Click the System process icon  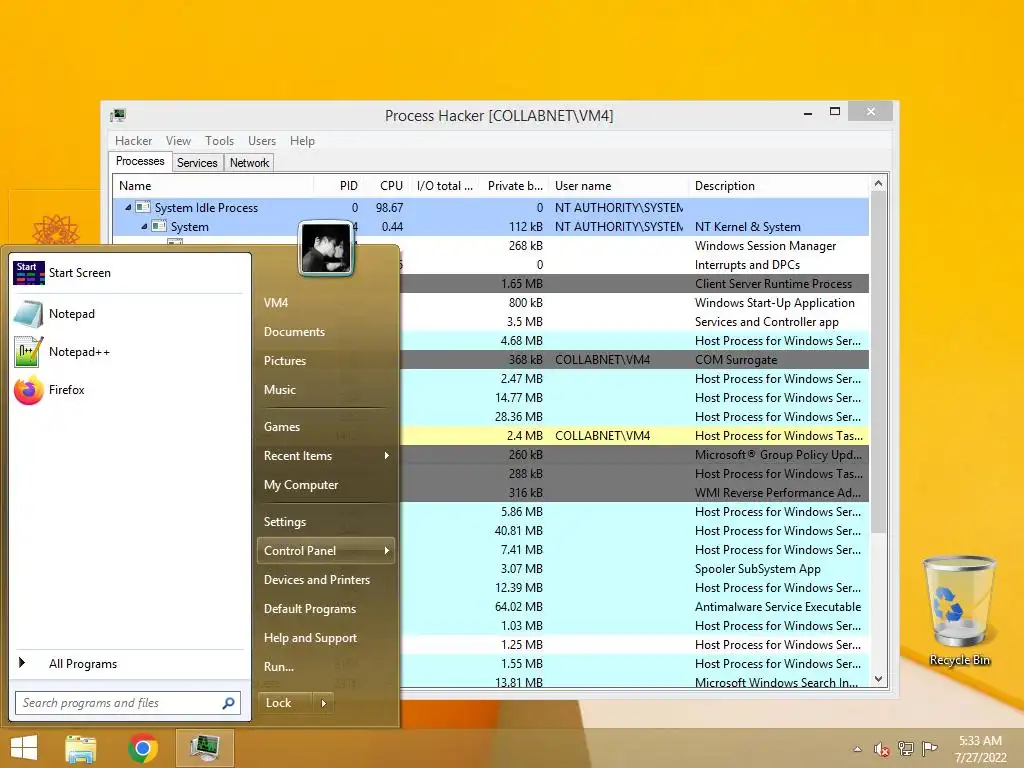(x=159, y=227)
